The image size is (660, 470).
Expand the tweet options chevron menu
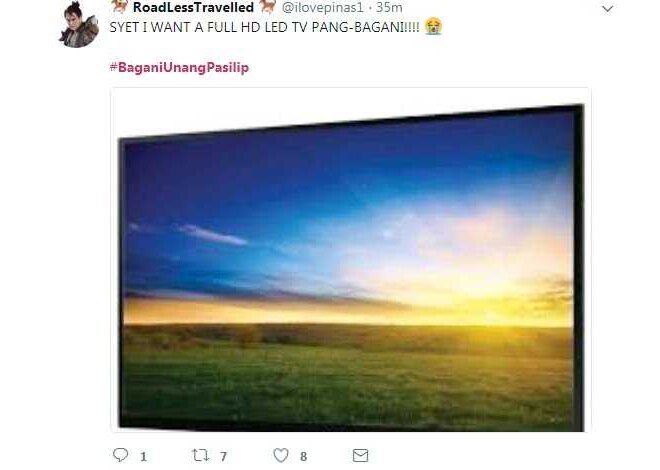[607, 9]
